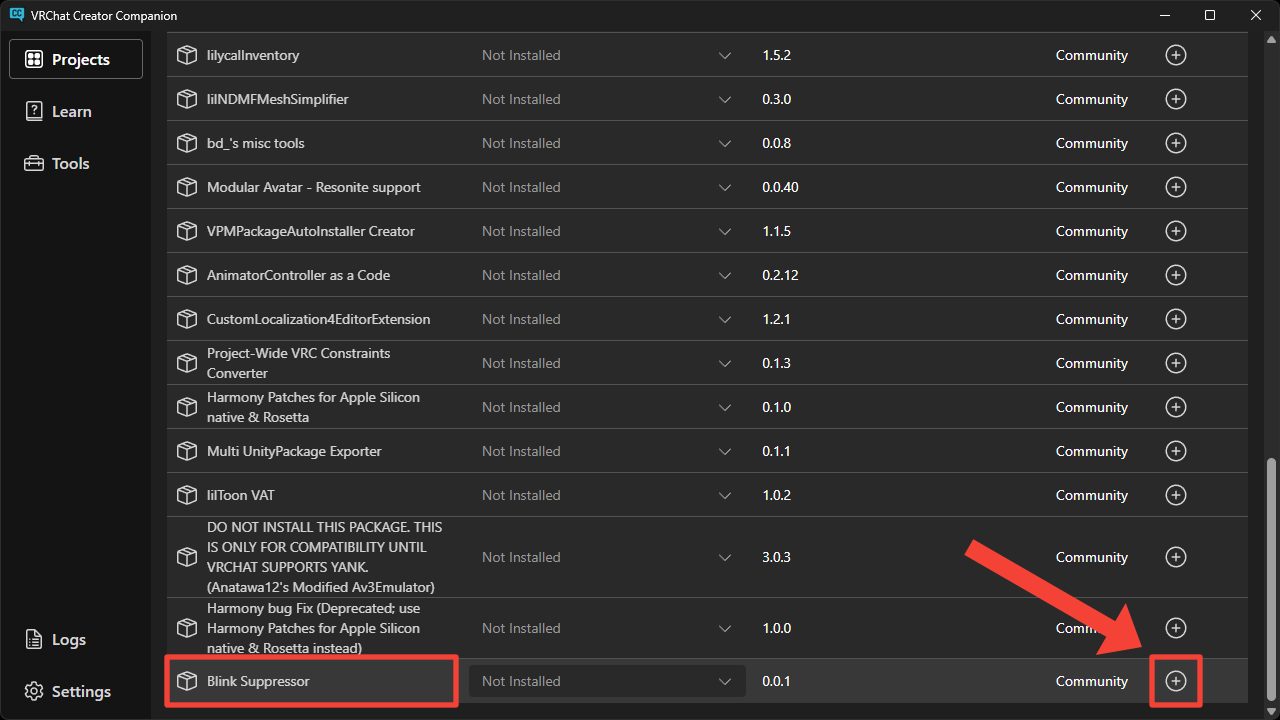Install lilToon VAT with plus icon
The width and height of the screenshot is (1280, 720).
click(x=1176, y=495)
